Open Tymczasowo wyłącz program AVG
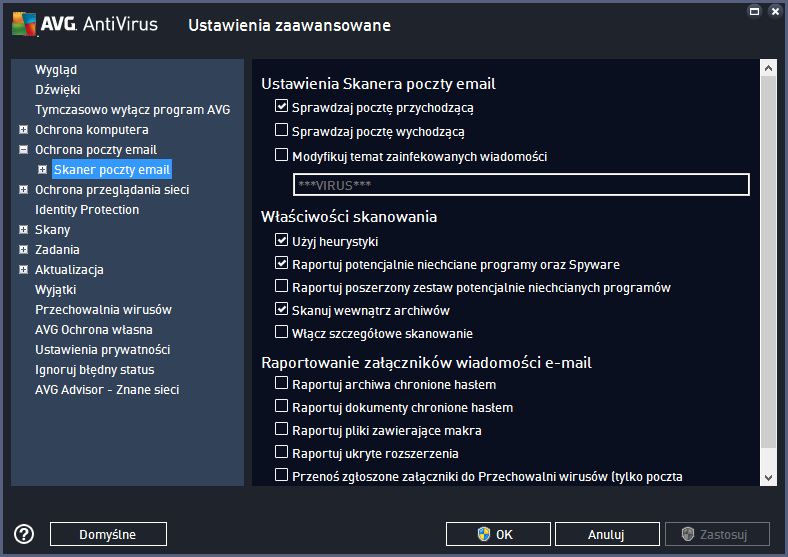Image resolution: width=788 pixels, height=557 pixels. 133,110
